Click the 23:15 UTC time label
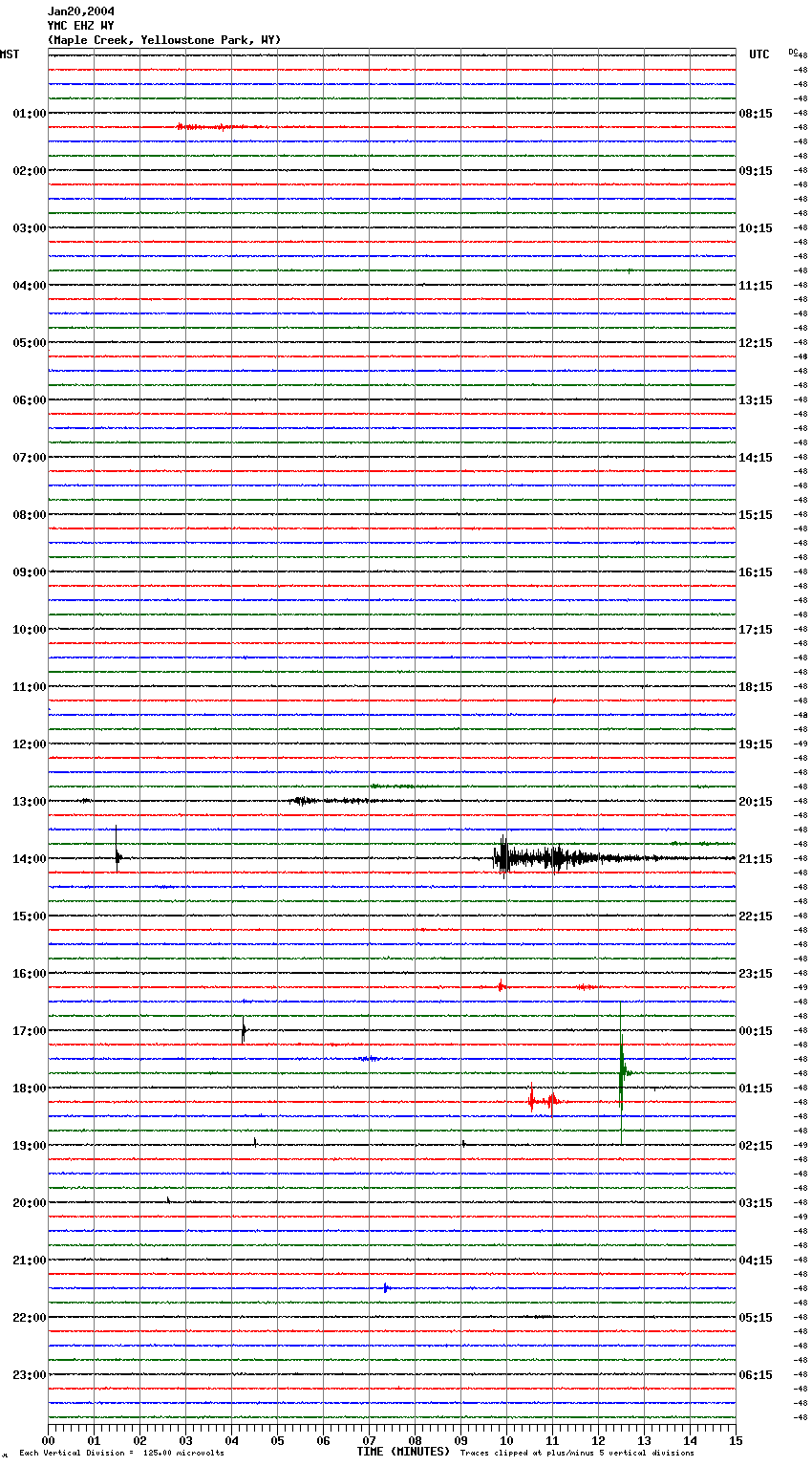The width and height of the screenshot is (812, 1466). point(756,974)
